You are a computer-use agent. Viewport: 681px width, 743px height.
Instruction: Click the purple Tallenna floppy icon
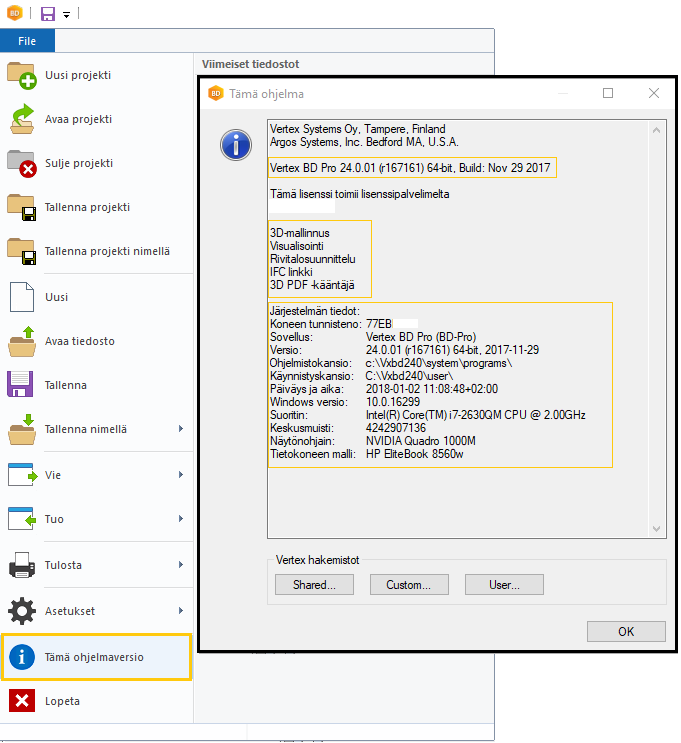click(22, 385)
